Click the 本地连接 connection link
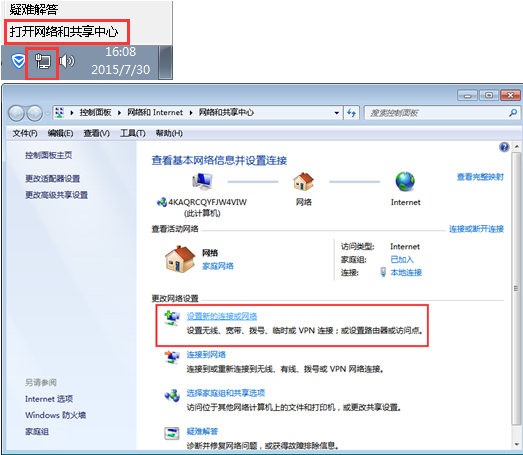The width and height of the screenshot is (523, 455). coord(406,273)
